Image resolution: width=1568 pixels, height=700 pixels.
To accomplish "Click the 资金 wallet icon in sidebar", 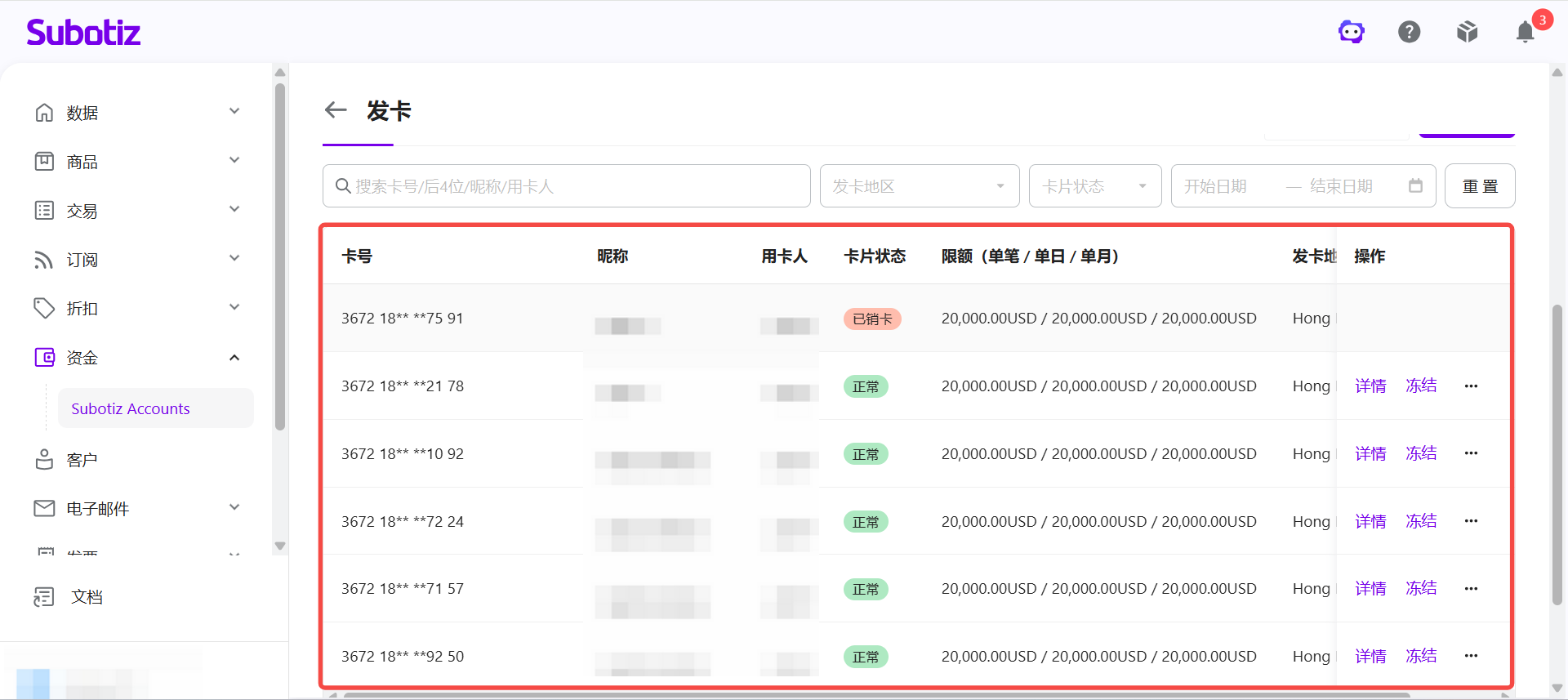I will pyautogui.click(x=44, y=357).
